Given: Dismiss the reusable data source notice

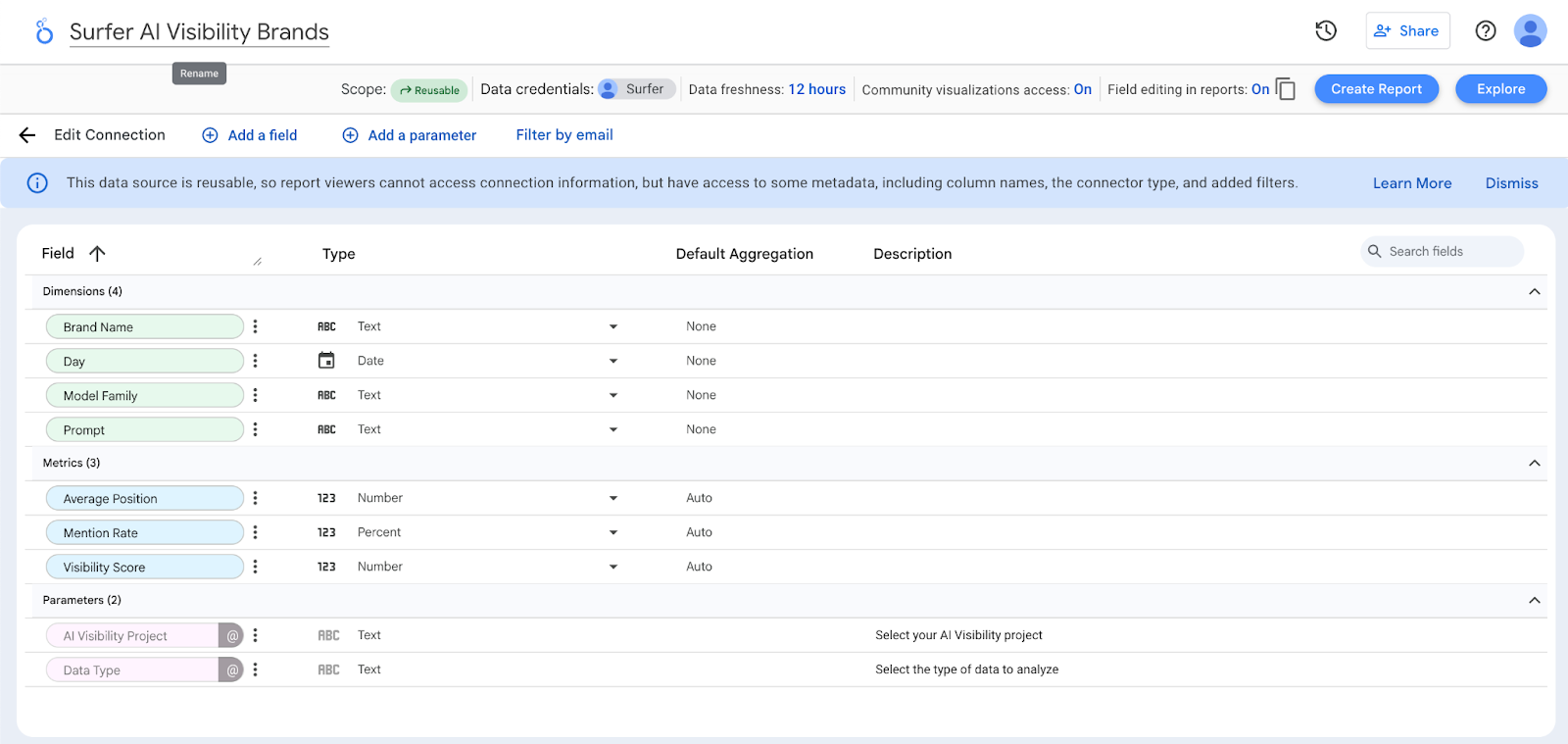Looking at the screenshot, I should [1511, 183].
